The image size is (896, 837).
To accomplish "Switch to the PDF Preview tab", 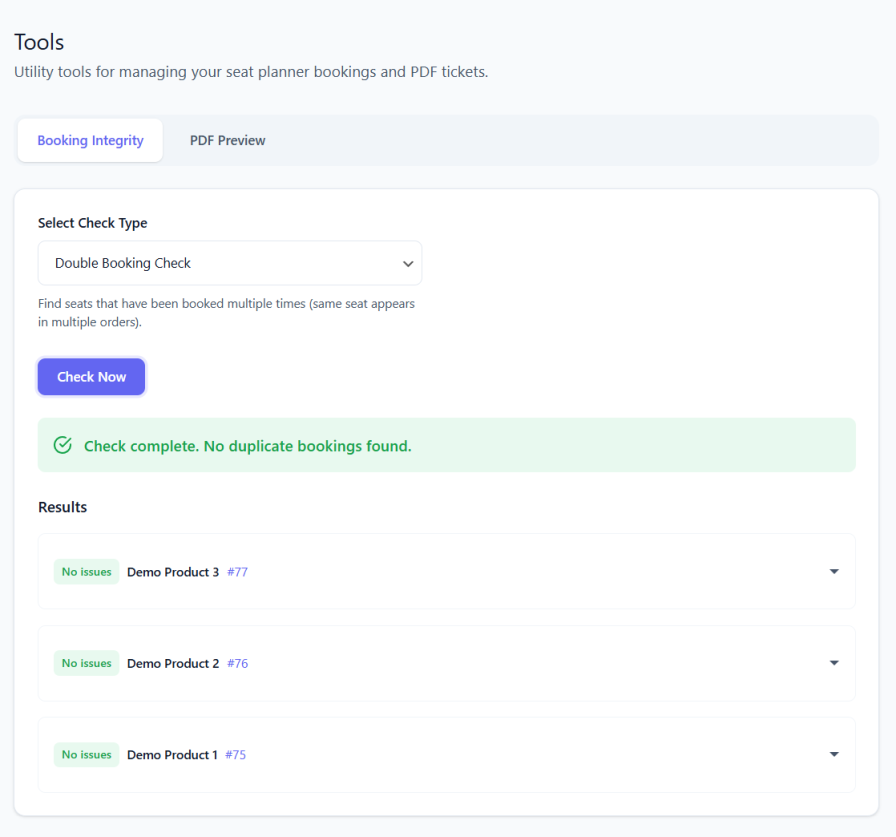I will [228, 141].
